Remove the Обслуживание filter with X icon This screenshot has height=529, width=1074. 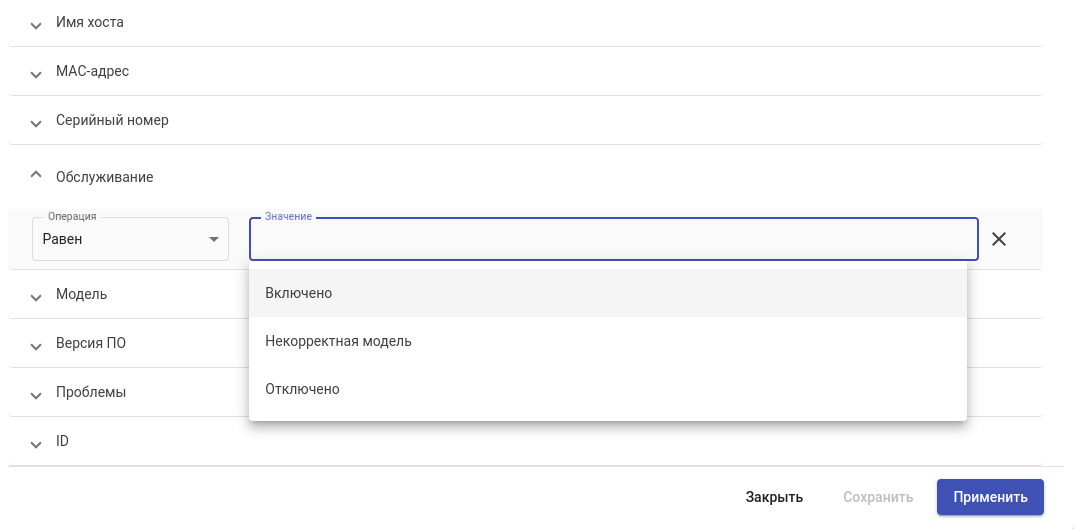coord(998,239)
